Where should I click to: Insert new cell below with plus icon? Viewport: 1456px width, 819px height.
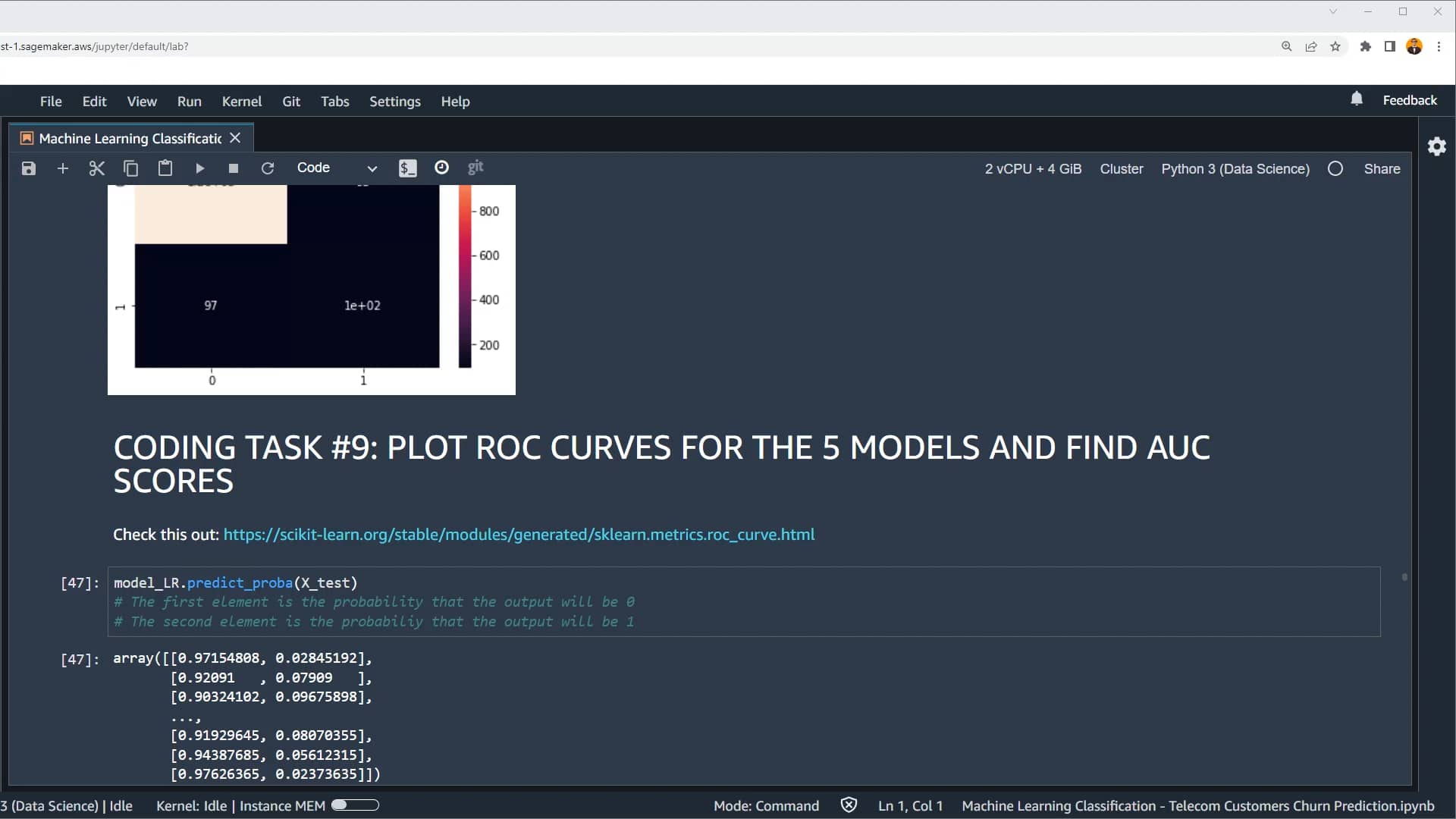coord(62,168)
